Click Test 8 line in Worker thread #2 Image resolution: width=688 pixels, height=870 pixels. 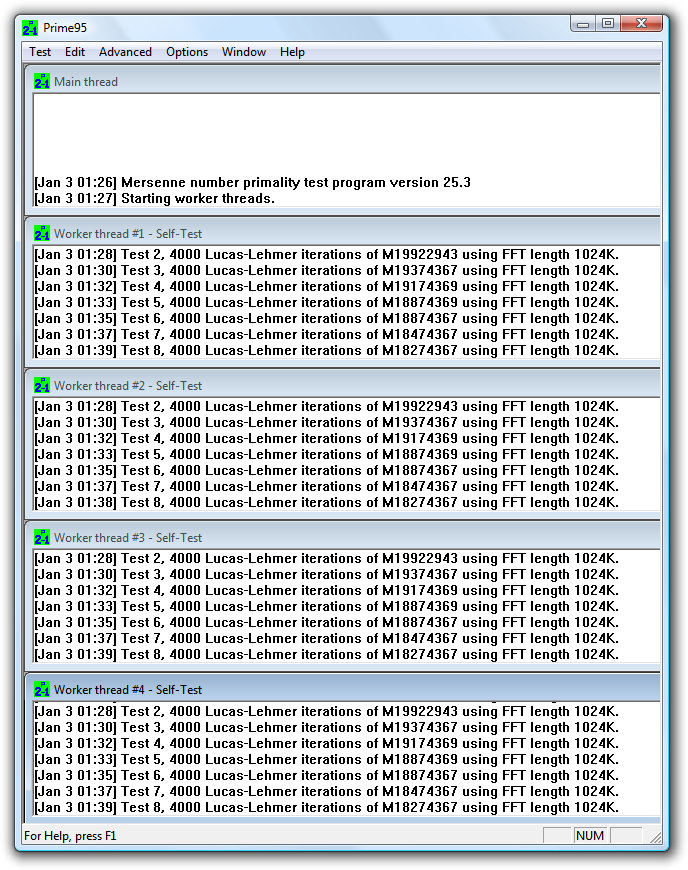pos(326,503)
